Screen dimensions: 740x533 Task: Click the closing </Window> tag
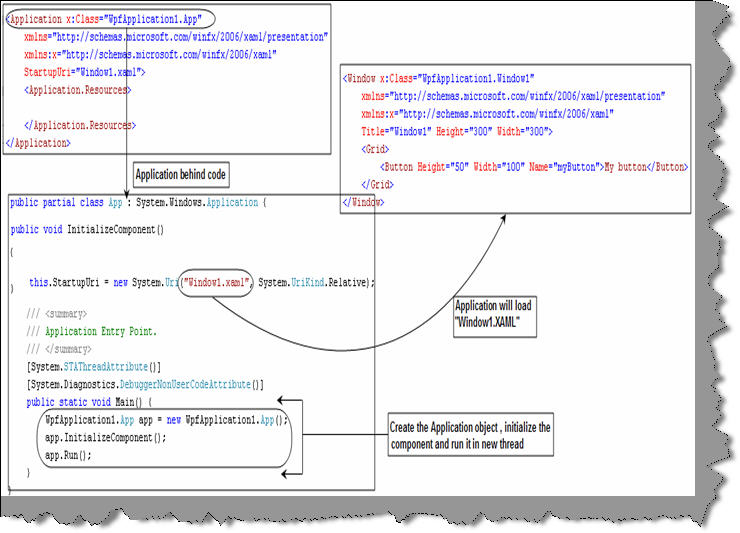363,202
